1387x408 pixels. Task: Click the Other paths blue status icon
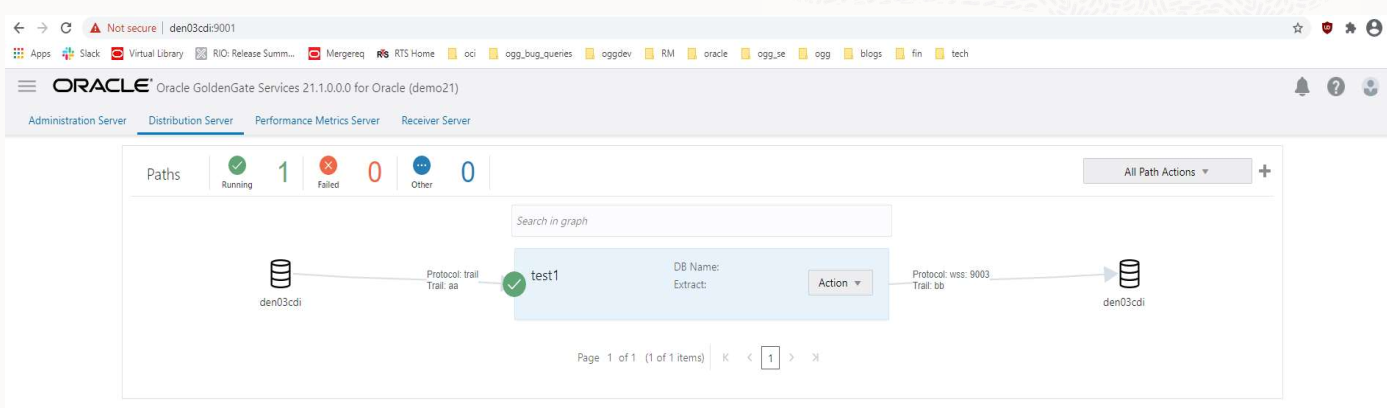click(422, 165)
